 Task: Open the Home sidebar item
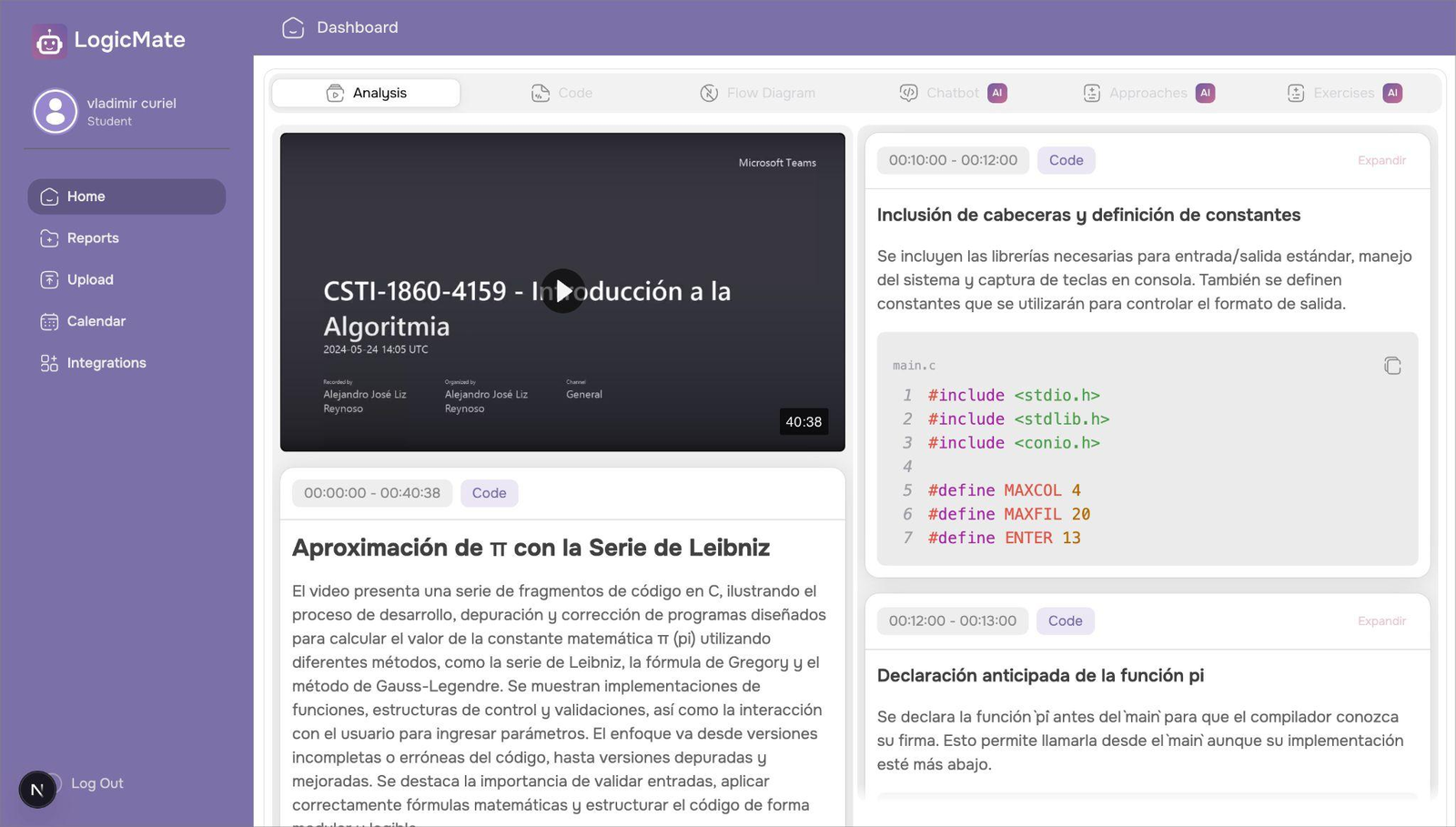126,197
